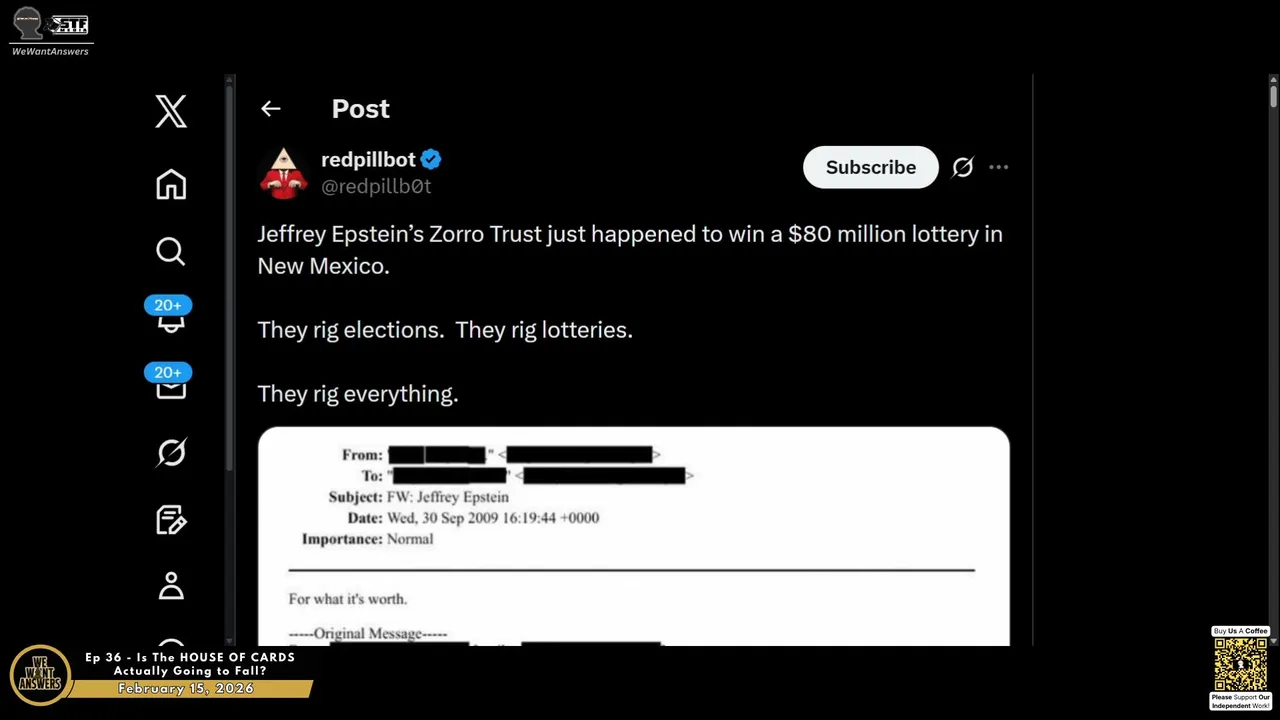The height and width of the screenshot is (720, 1280).
Task: Subscribe to redpillbot
Action: click(x=870, y=168)
